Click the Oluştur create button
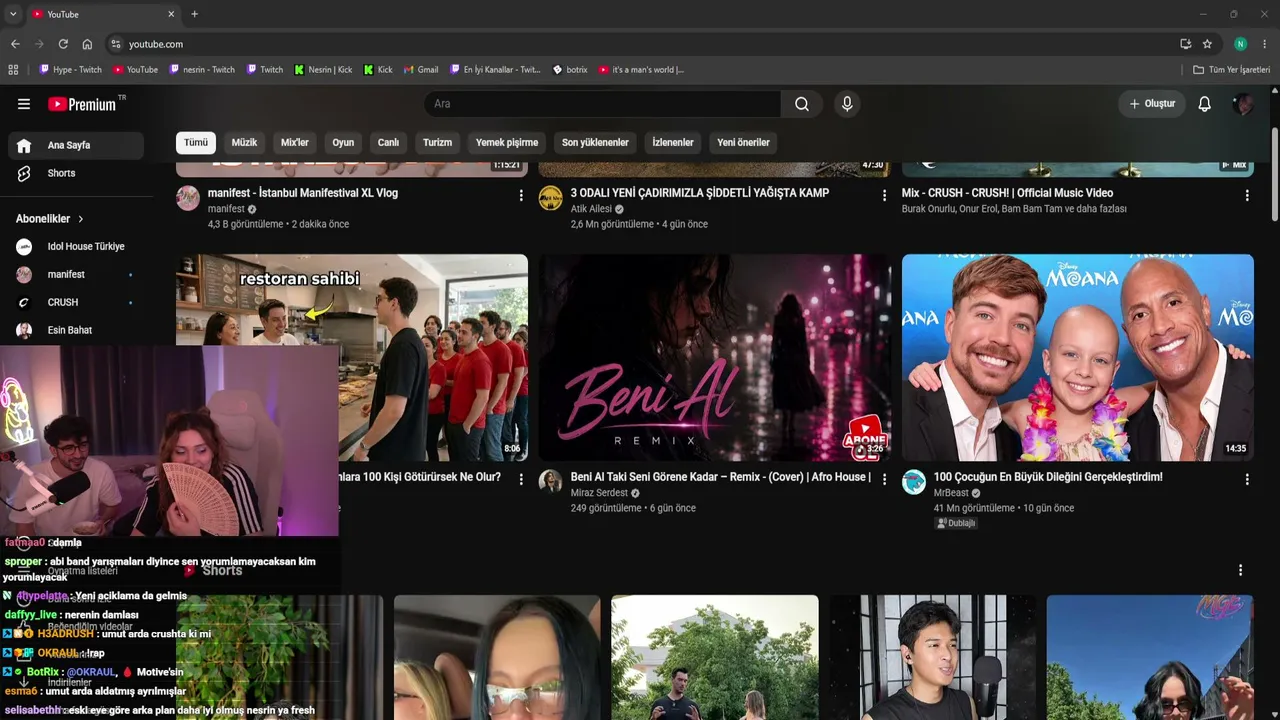The width and height of the screenshot is (1280, 720). [1152, 104]
